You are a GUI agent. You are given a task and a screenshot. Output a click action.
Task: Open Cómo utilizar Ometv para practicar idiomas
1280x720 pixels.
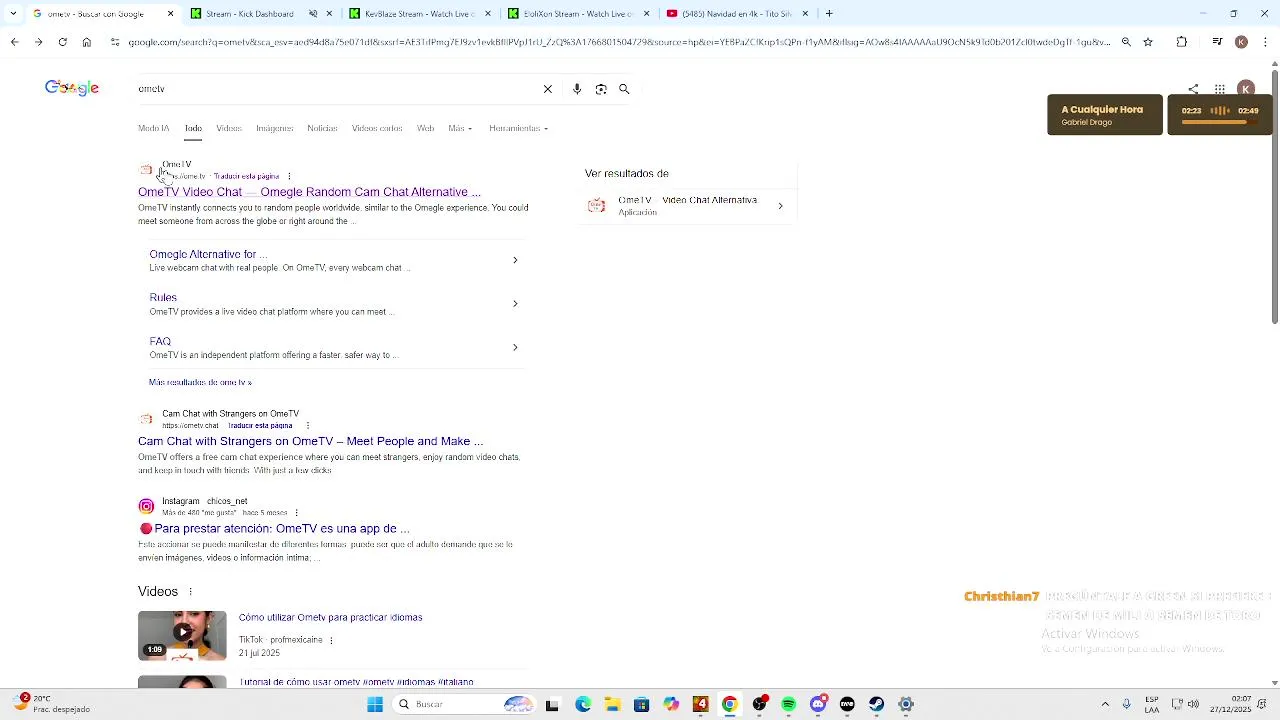pos(330,618)
